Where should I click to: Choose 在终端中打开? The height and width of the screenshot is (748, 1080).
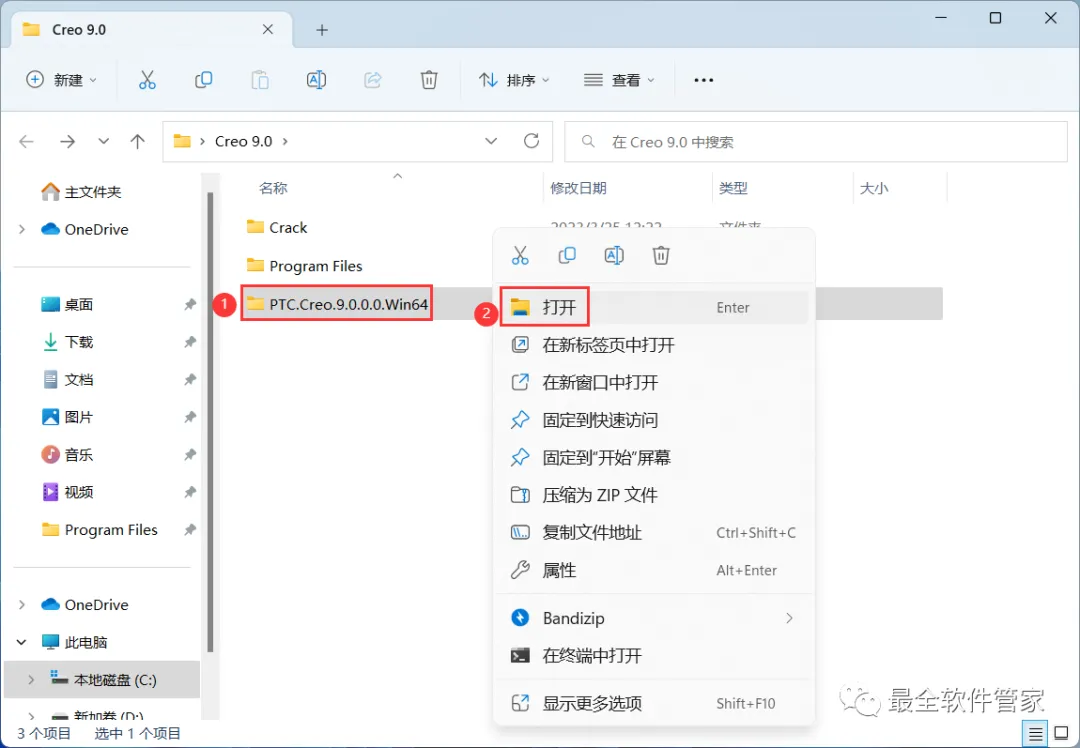(x=654, y=656)
